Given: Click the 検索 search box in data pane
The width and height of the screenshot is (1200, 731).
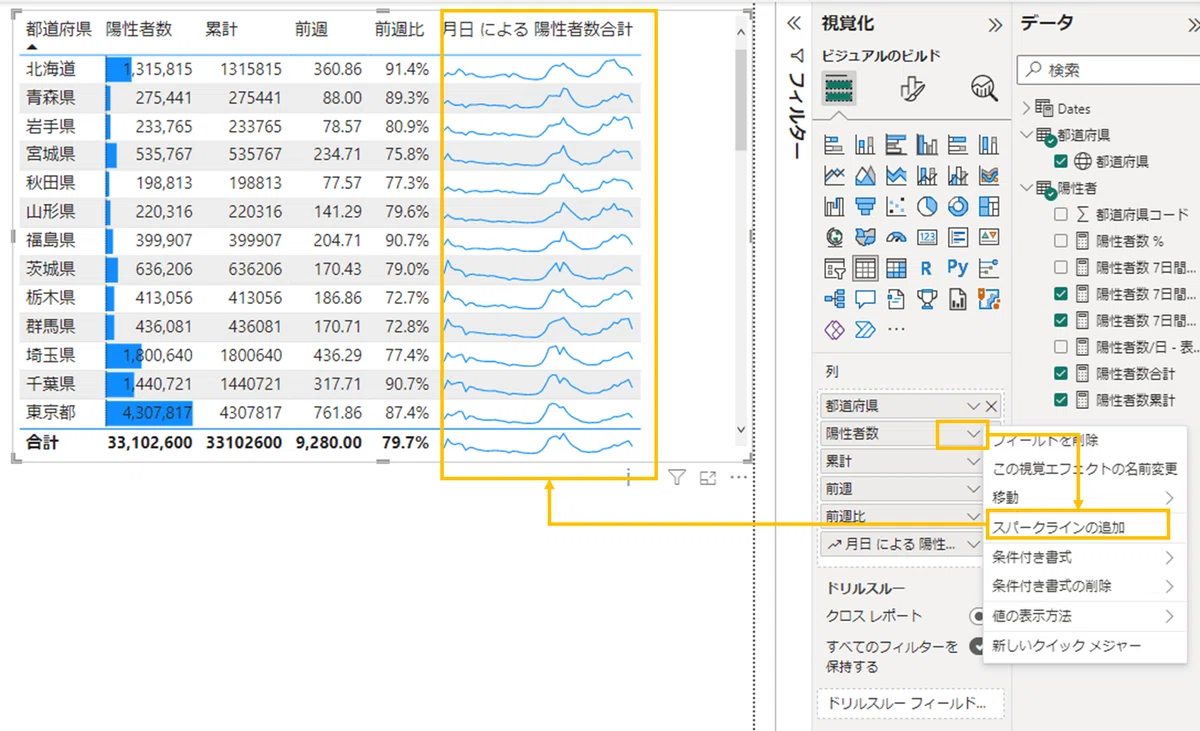Looking at the screenshot, I should click(x=1107, y=71).
